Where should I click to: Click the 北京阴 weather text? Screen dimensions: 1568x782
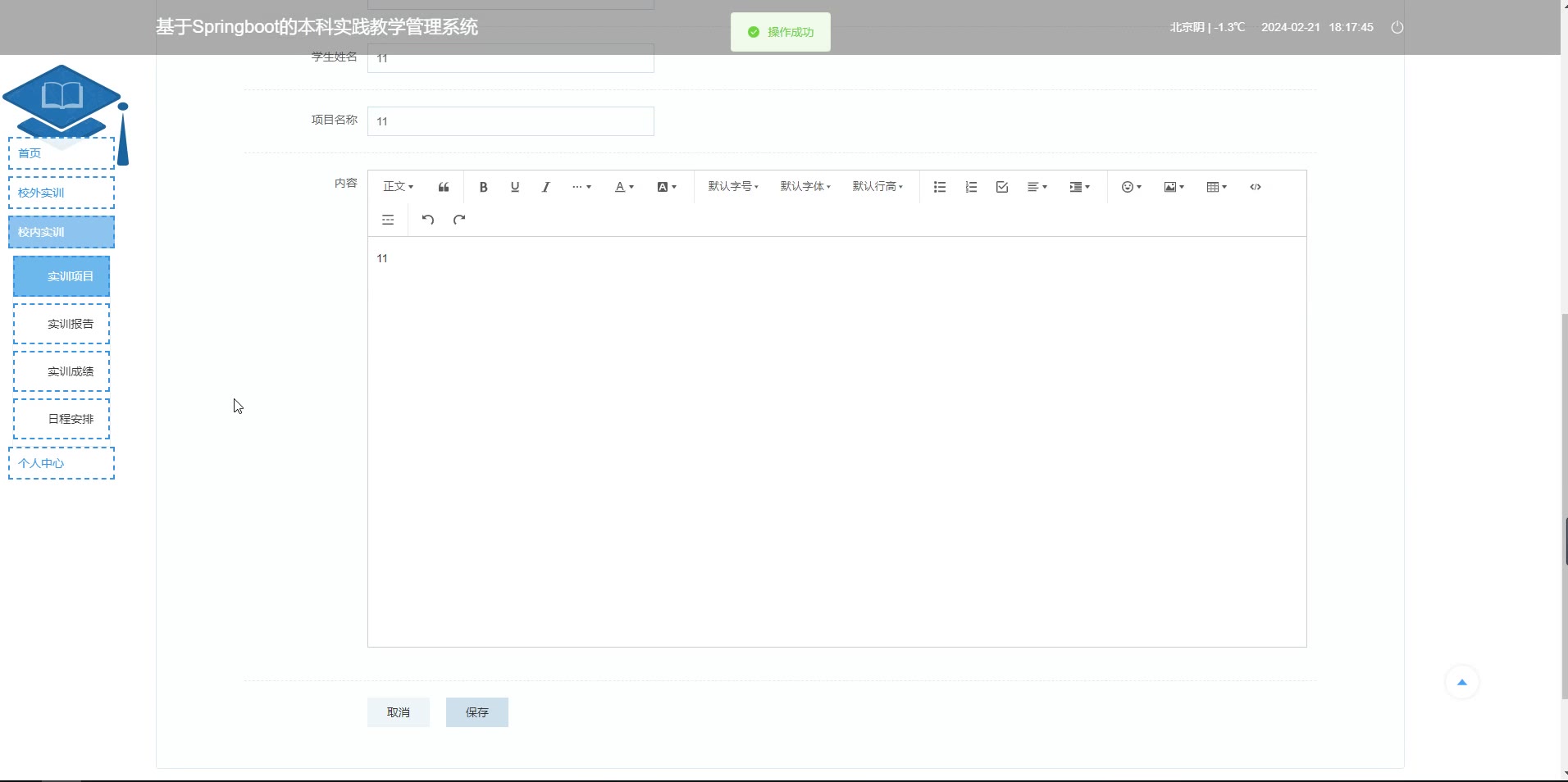point(1207,27)
